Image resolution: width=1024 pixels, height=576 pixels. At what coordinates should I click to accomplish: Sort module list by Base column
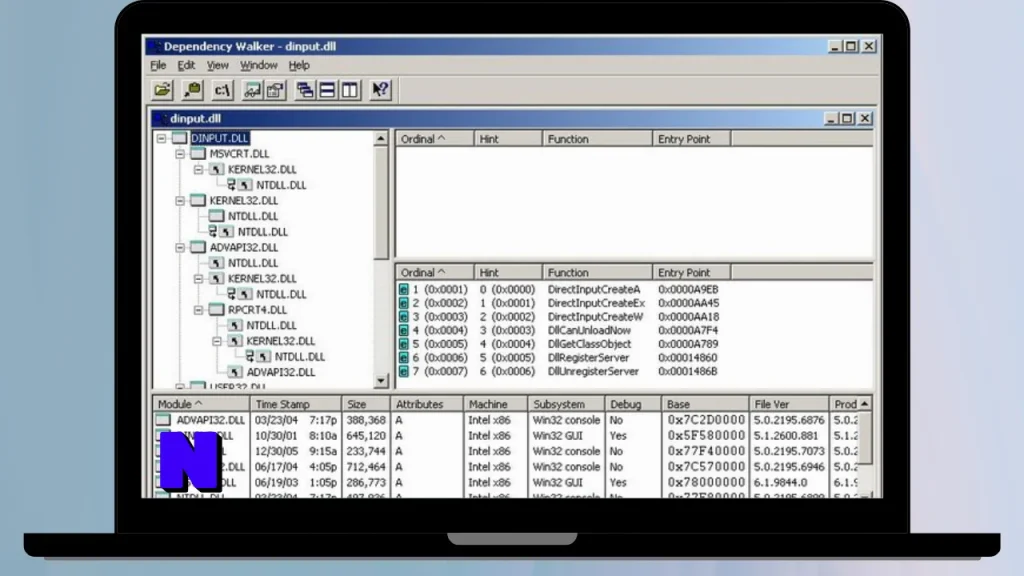pyautogui.click(x=705, y=404)
